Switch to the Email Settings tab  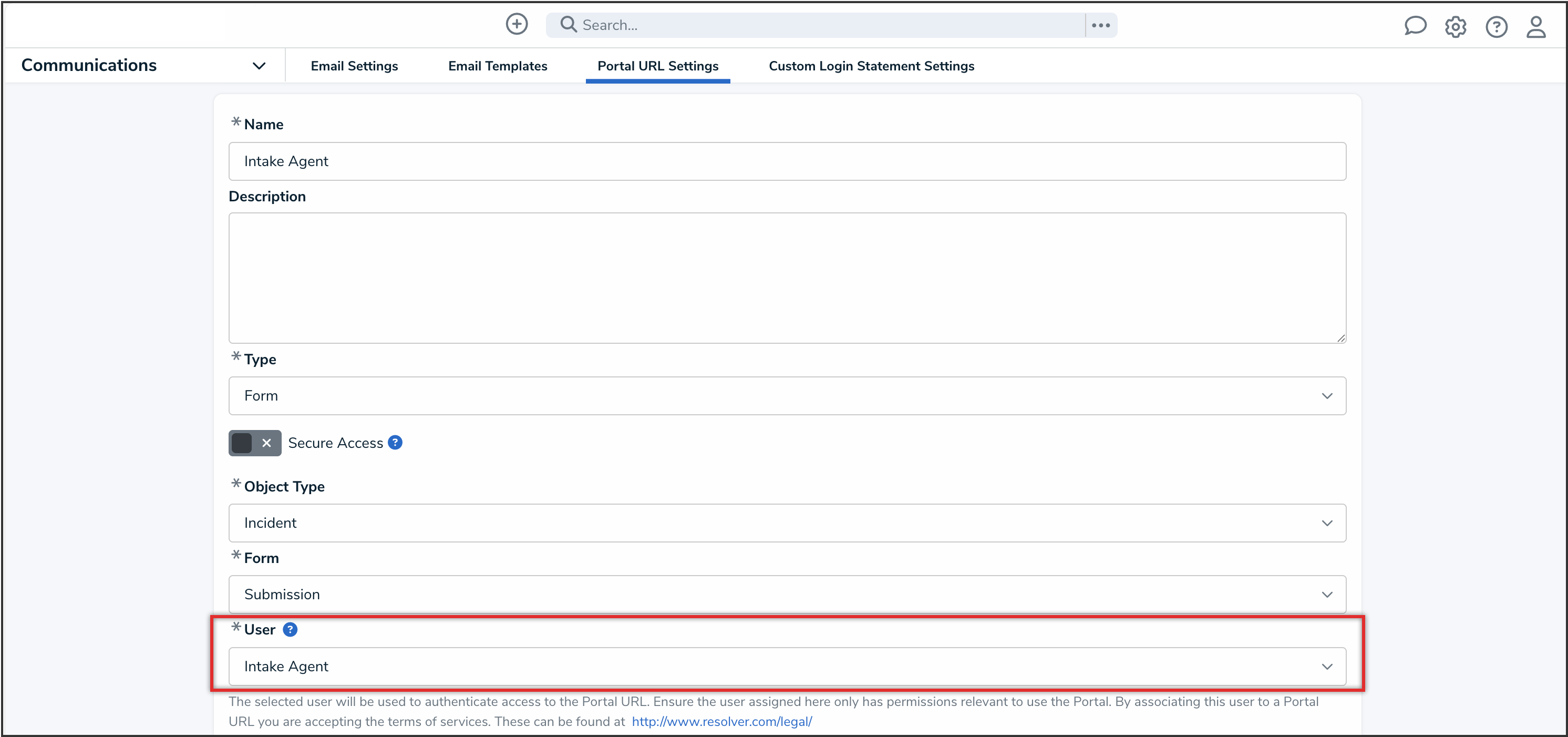(354, 66)
